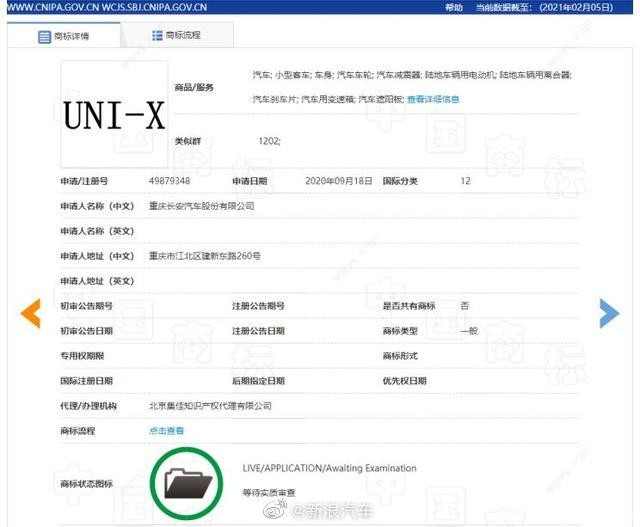Select international class value 12
640x527 pixels.
(x=465, y=181)
